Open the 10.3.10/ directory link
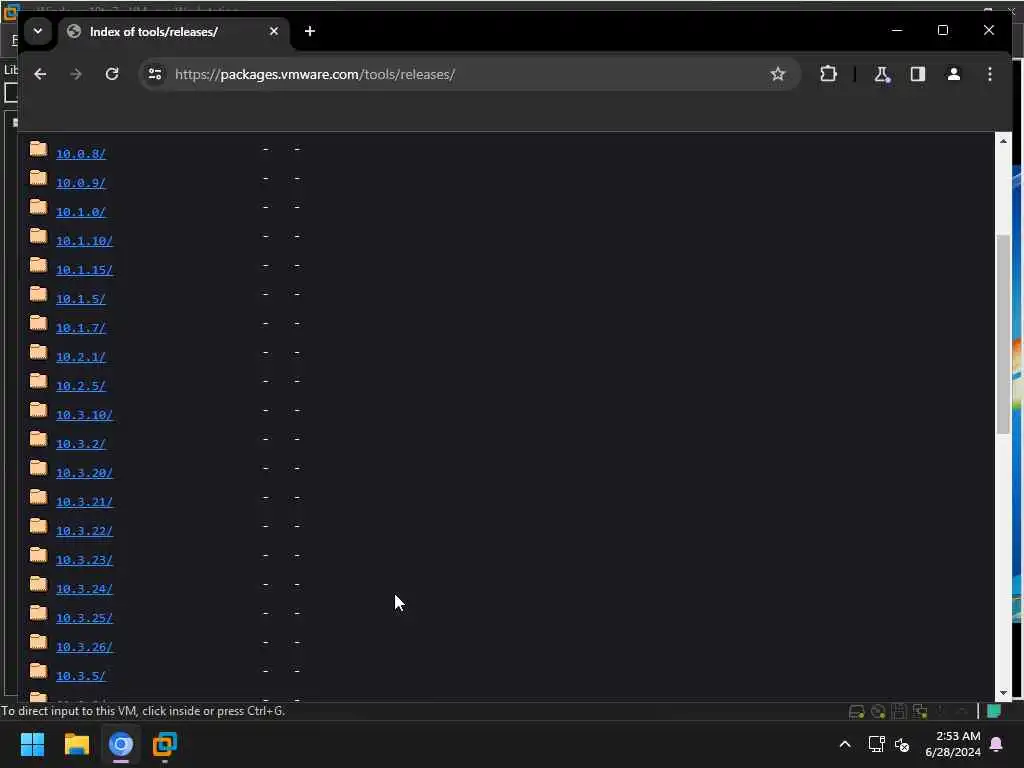 [84, 415]
